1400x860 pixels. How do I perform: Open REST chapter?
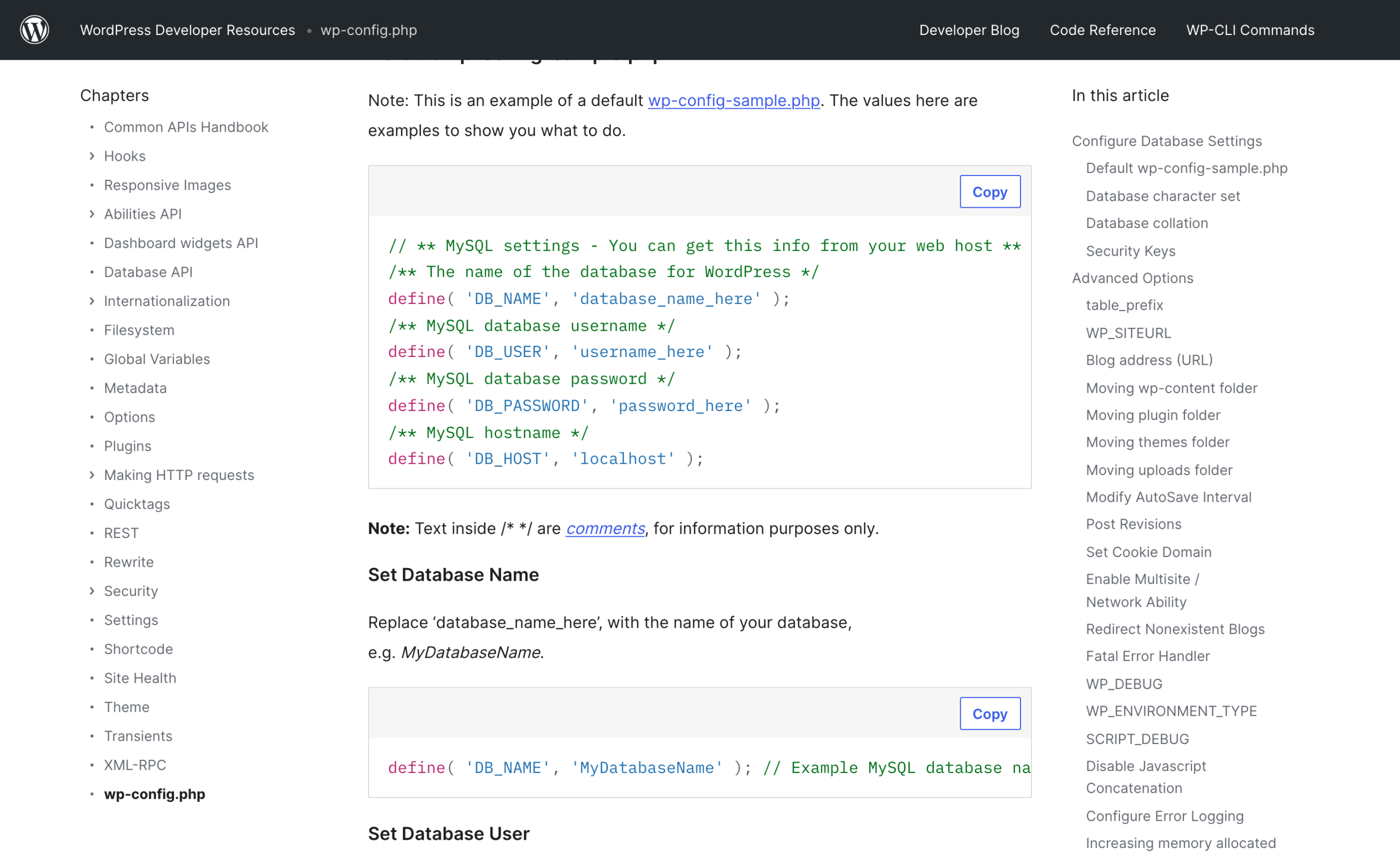(x=121, y=533)
